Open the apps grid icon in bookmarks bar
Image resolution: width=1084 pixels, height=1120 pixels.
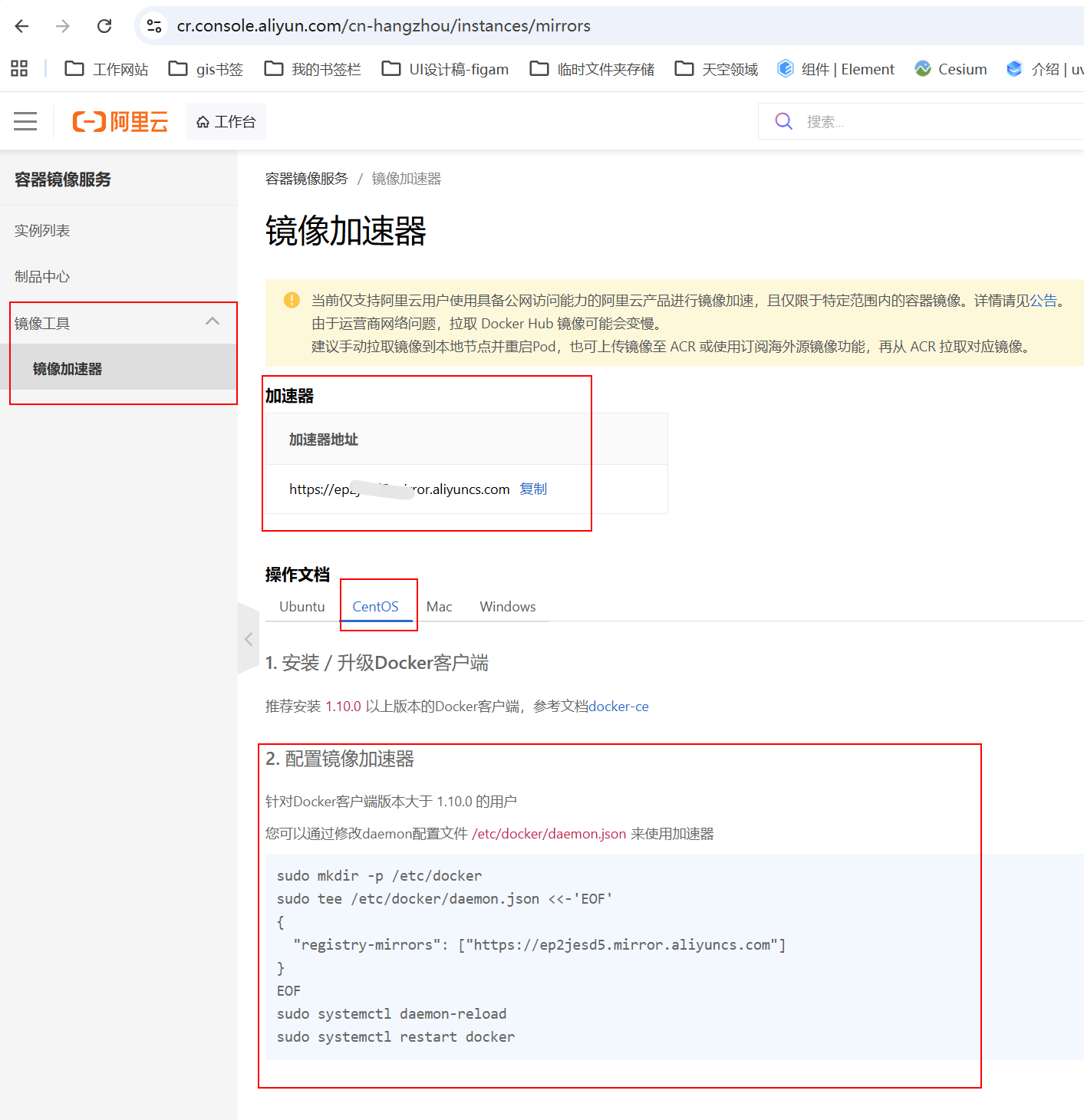pyautogui.click(x=19, y=69)
